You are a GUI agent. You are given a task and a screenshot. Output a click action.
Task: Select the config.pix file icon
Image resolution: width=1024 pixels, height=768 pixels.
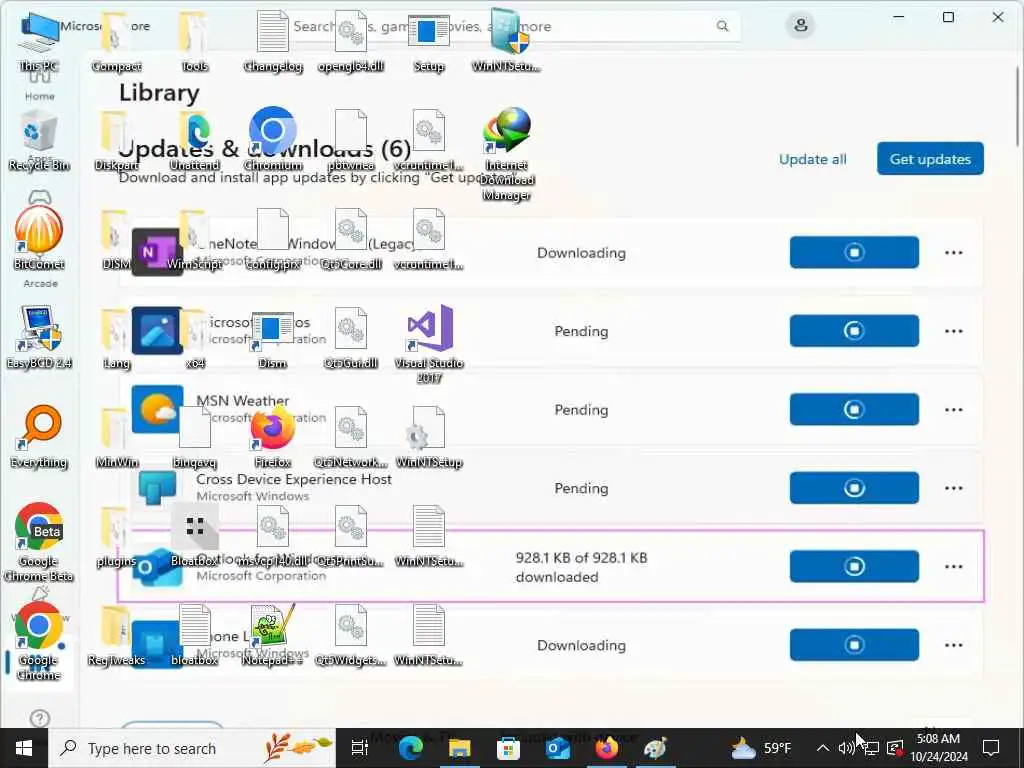[x=272, y=238]
